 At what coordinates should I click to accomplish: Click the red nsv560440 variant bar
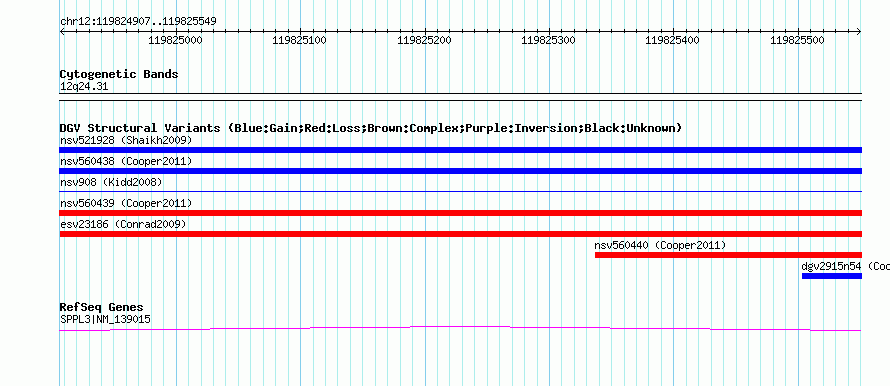[x=728, y=255]
